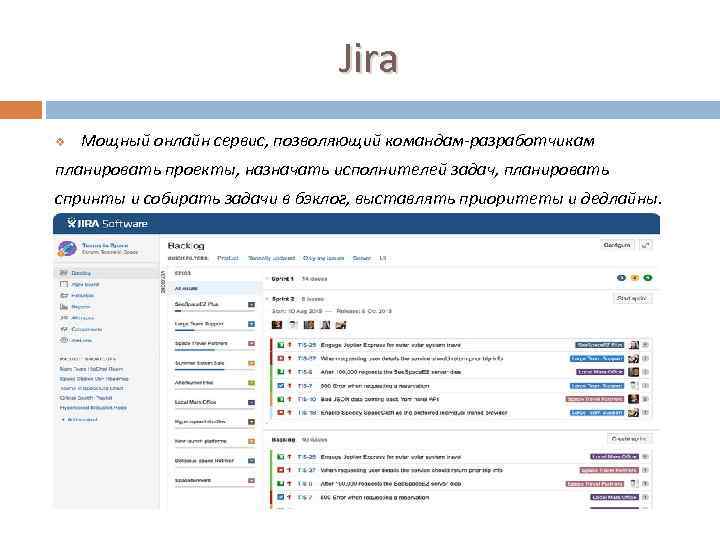Click task type icon of TIS-7 in Backlog section
Viewport: 720px width, 540px height.
280,497
